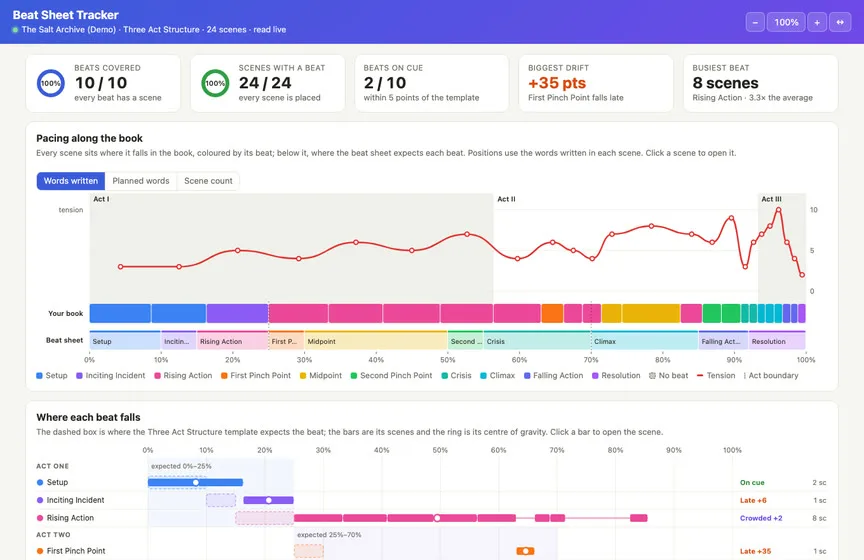Open the purple Inciting Incident scene in Your book
The image size is (864, 560).
(237, 313)
